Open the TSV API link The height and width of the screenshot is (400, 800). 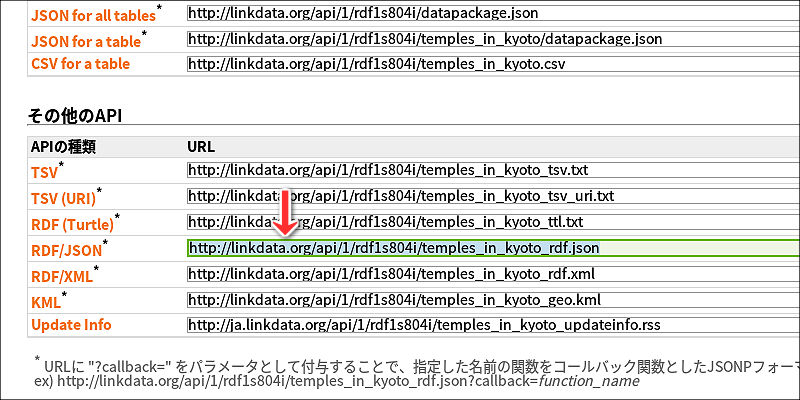point(44,172)
